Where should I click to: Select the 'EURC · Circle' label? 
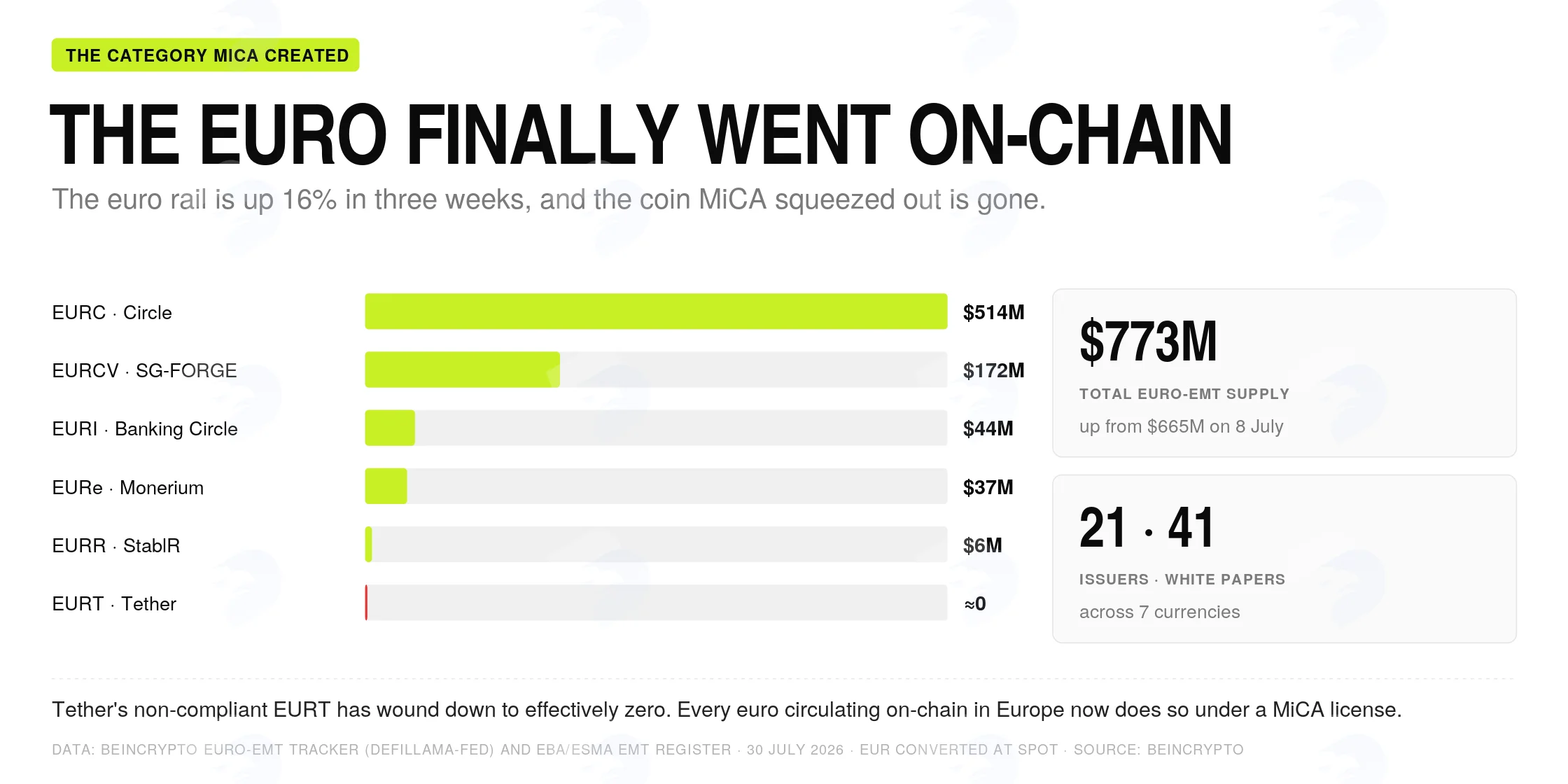click(x=112, y=312)
